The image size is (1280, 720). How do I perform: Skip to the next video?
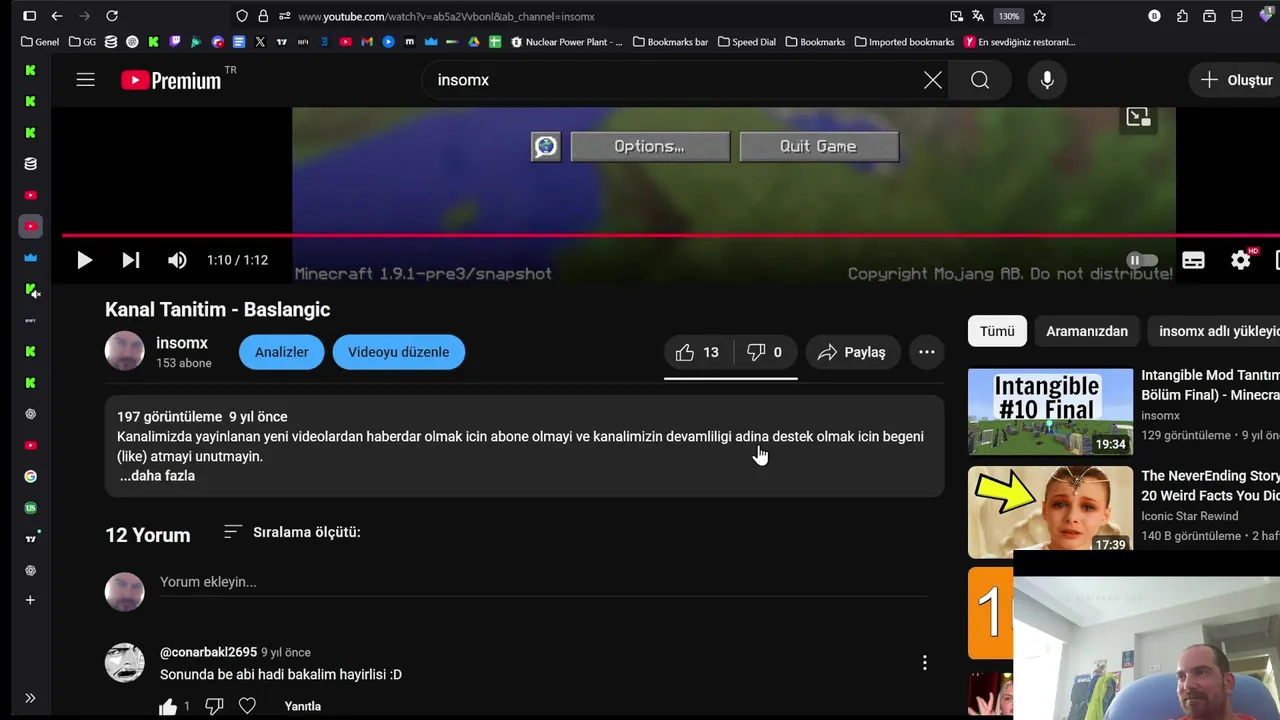tap(131, 260)
